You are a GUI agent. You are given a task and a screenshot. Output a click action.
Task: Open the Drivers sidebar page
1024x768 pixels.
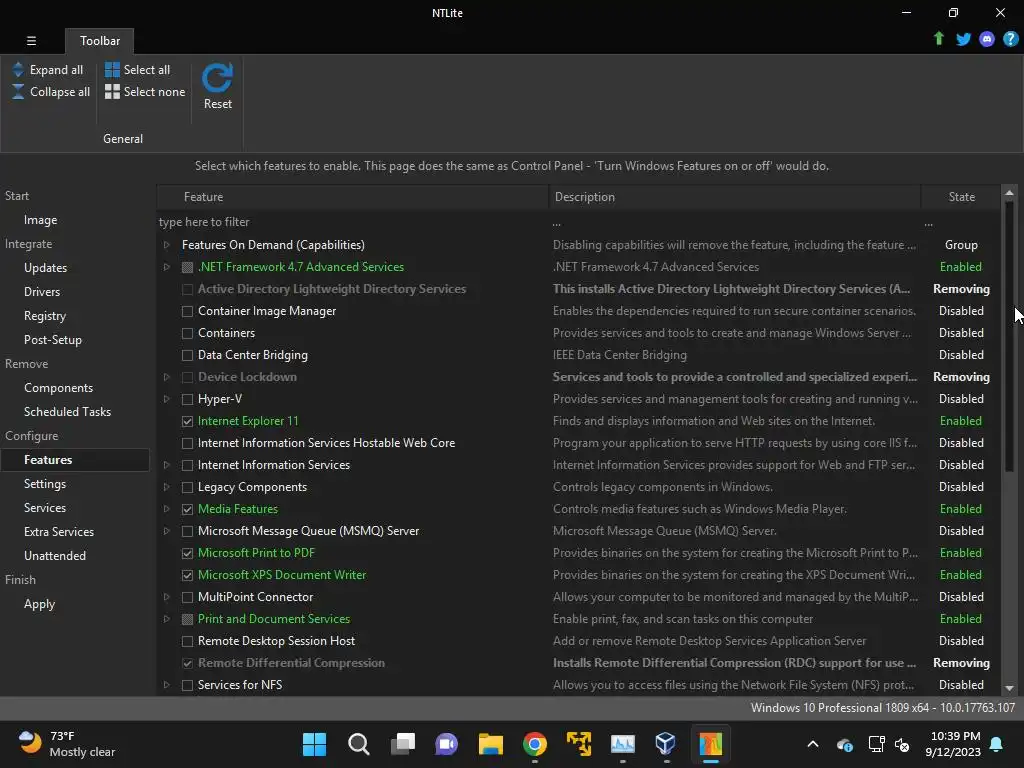42,292
